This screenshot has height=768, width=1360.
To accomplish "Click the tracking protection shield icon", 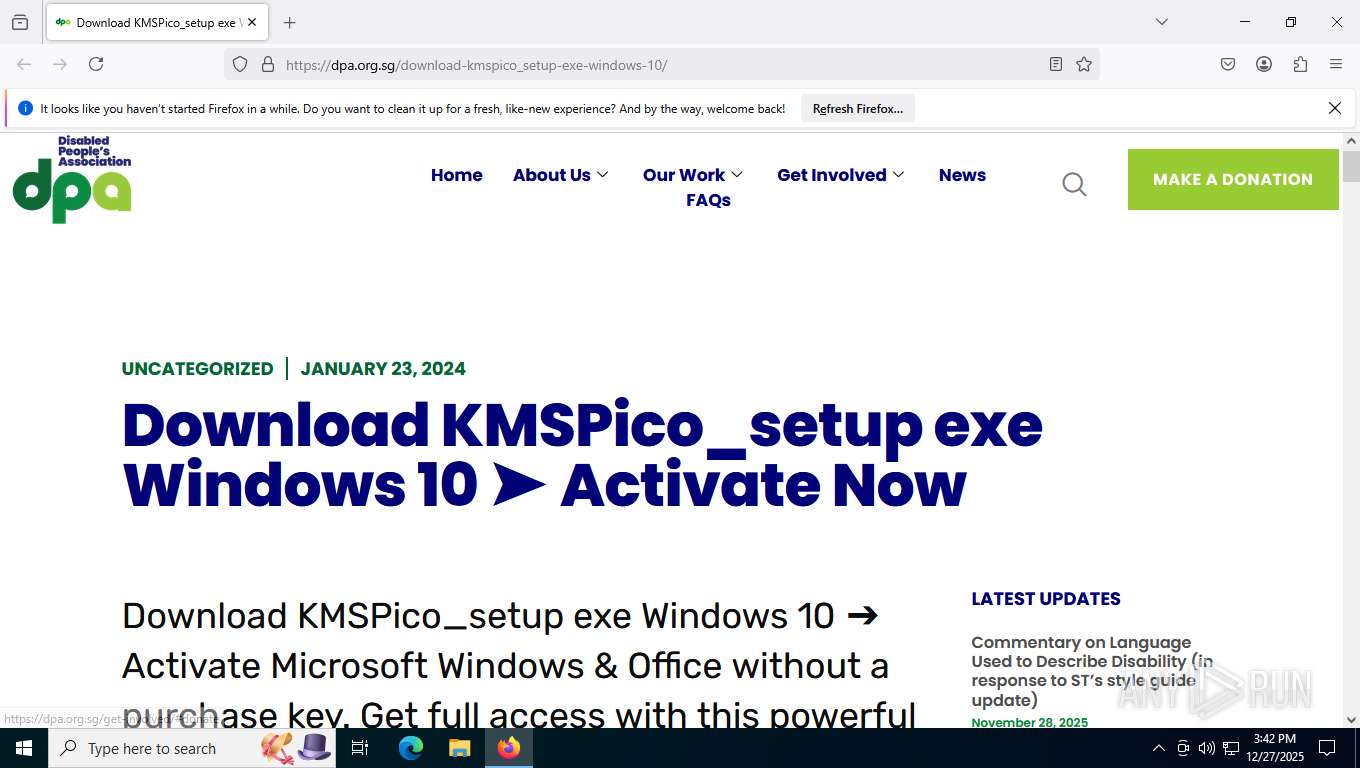I will [240, 64].
